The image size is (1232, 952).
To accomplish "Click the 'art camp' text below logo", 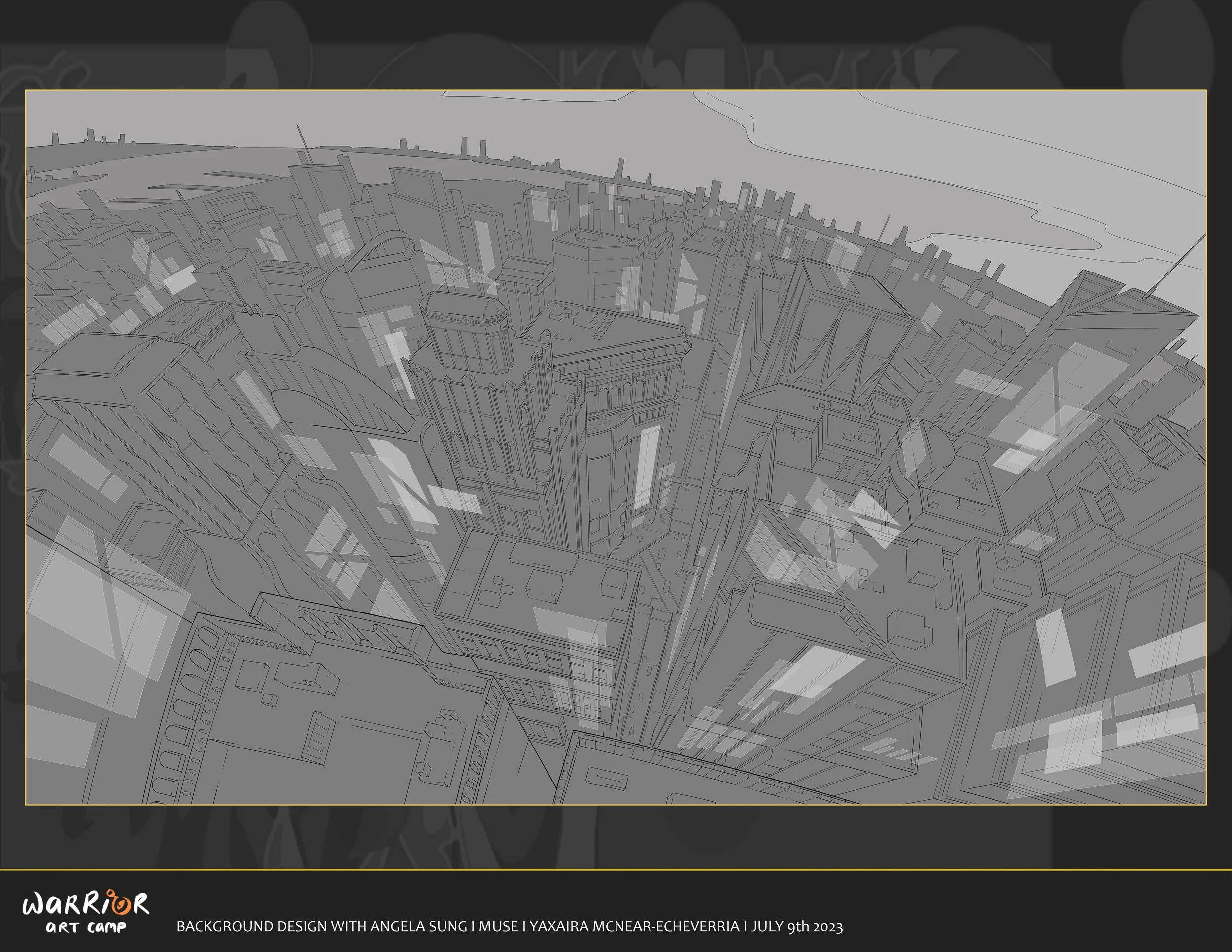I will coord(86,928).
